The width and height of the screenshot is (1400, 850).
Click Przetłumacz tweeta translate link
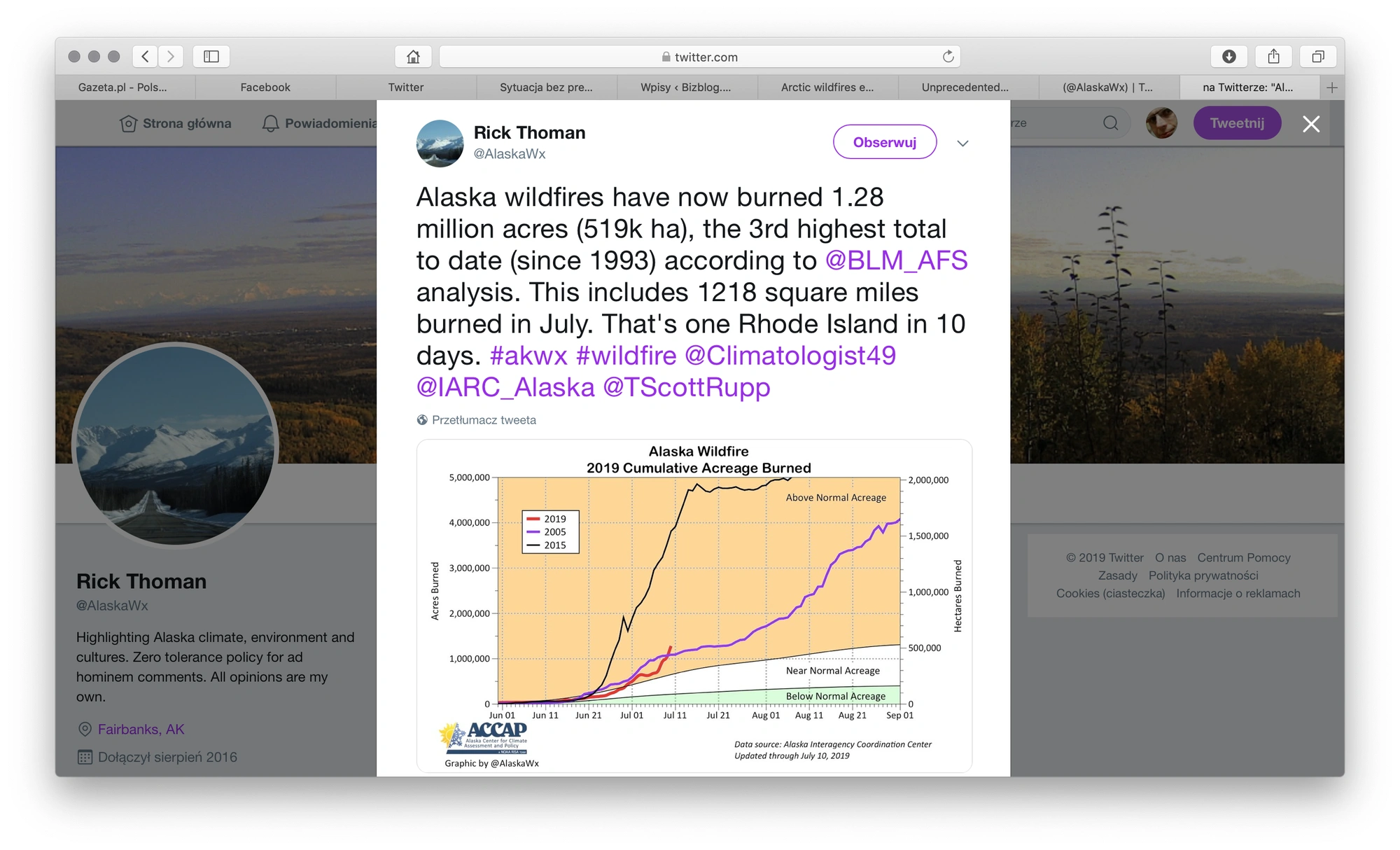484,420
